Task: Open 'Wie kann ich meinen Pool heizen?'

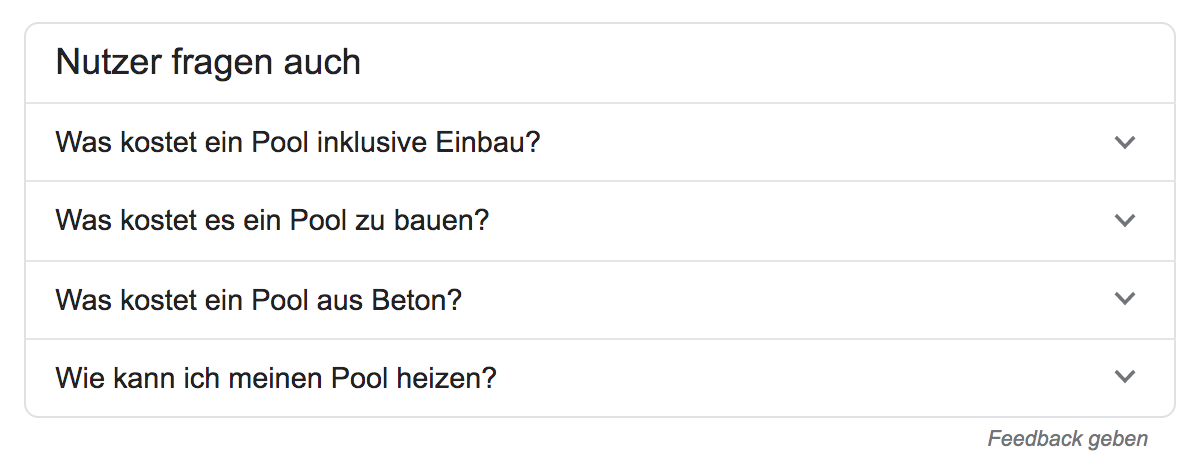Action: [276, 378]
